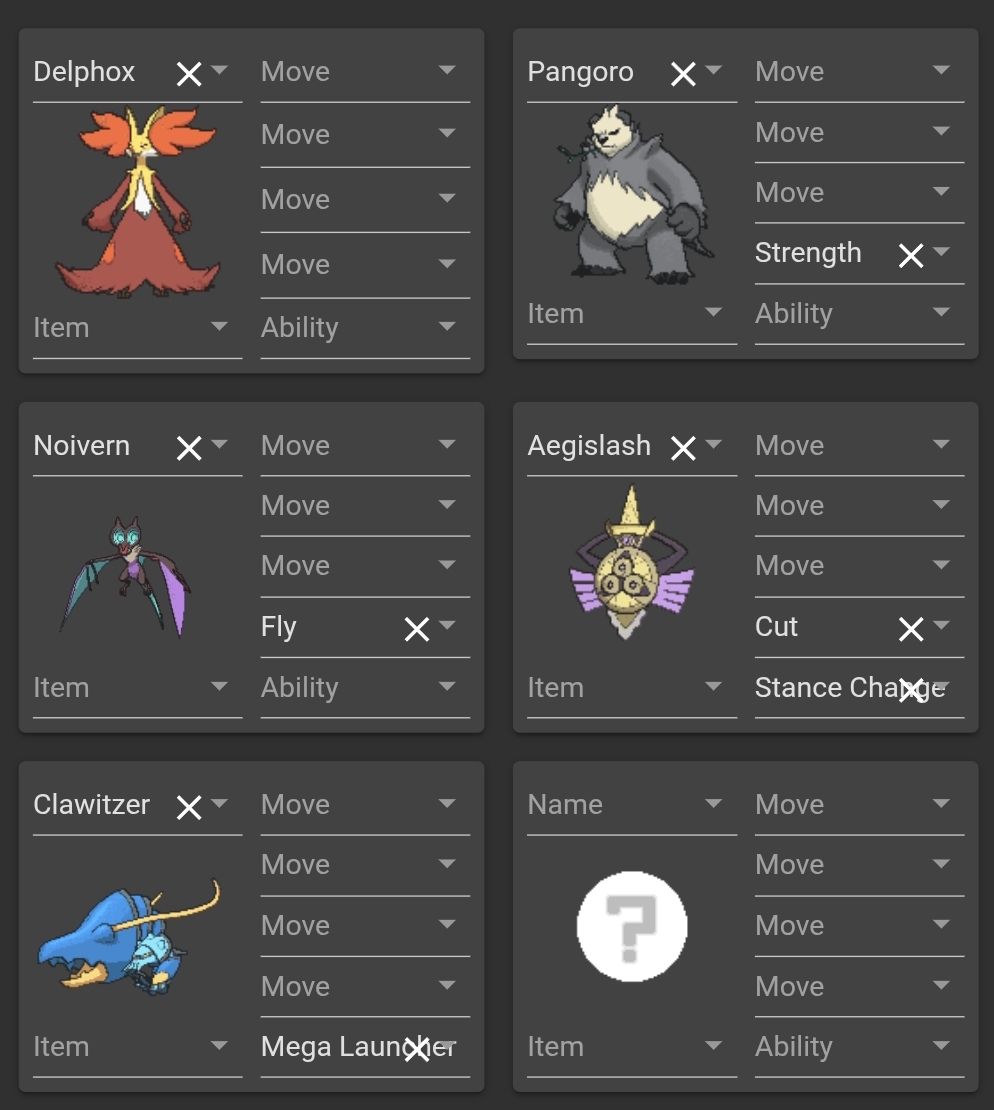Screen dimensions: 994x1110
Task: Open Aegislash's third Move dropdown
Action: tap(859, 566)
